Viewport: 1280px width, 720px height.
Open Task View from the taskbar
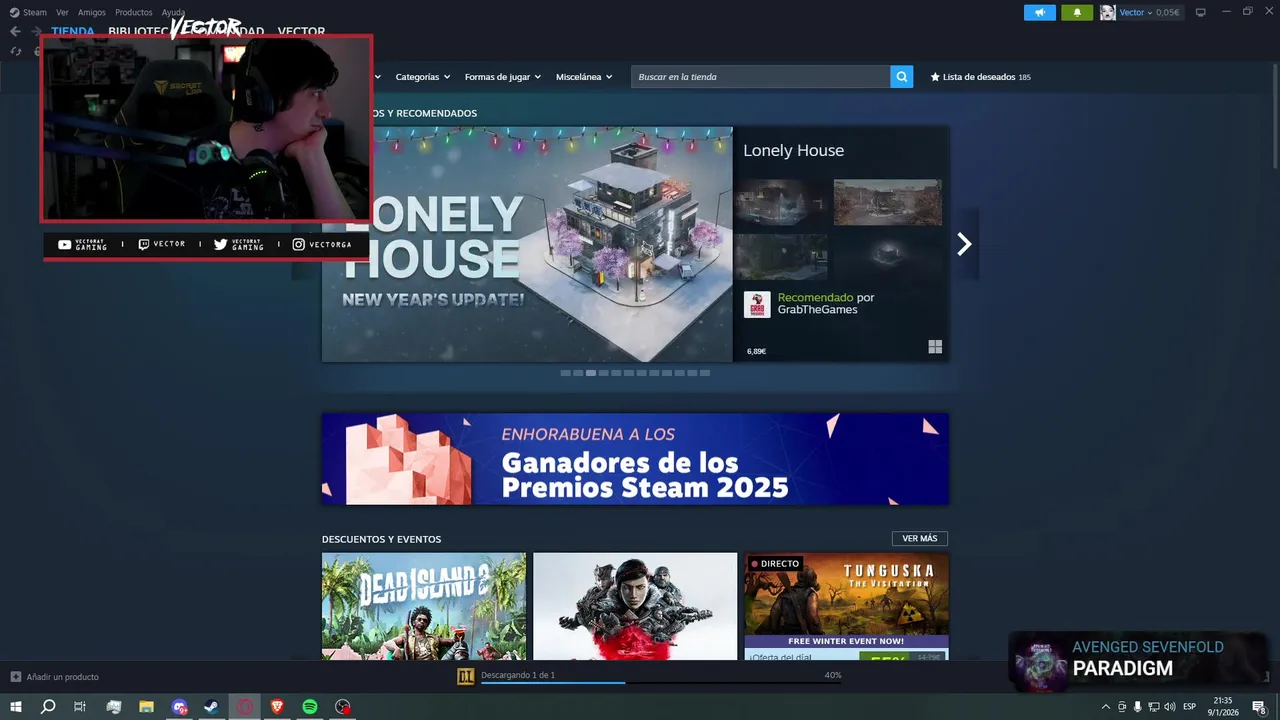tap(80, 707)
